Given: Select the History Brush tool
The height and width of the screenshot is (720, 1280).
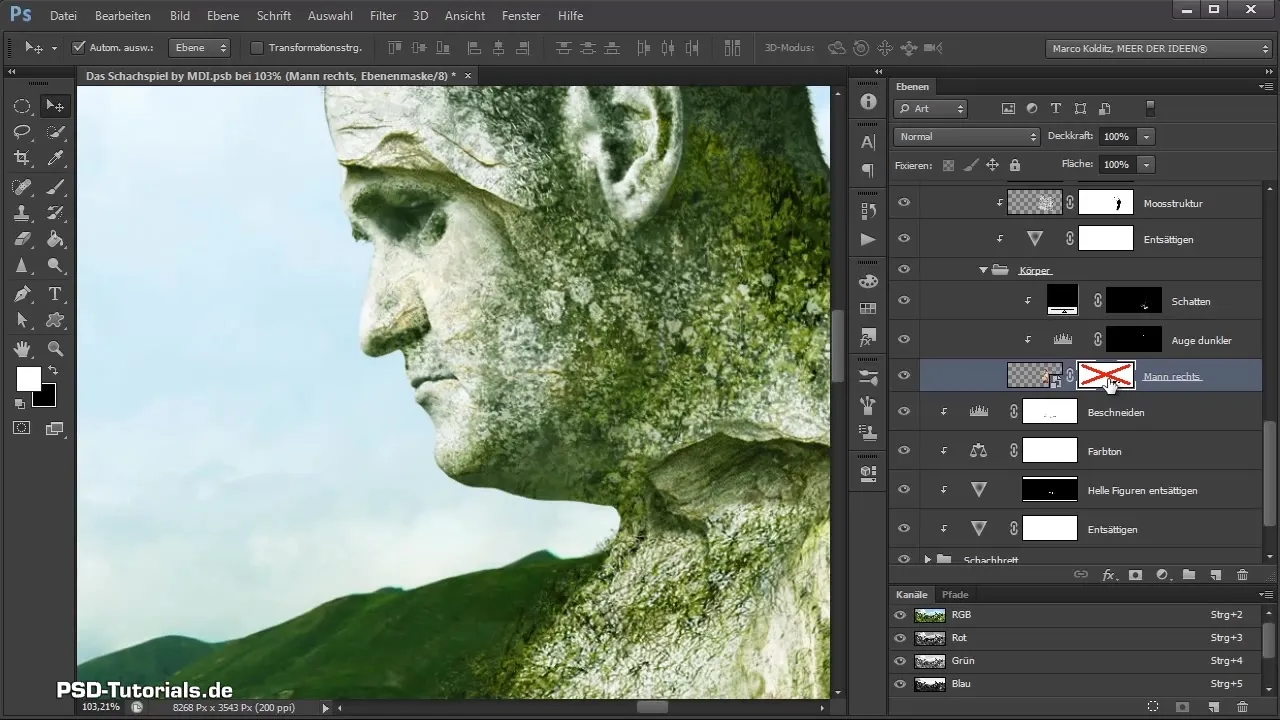Looking at the screenshot, I should pos(56,213).
